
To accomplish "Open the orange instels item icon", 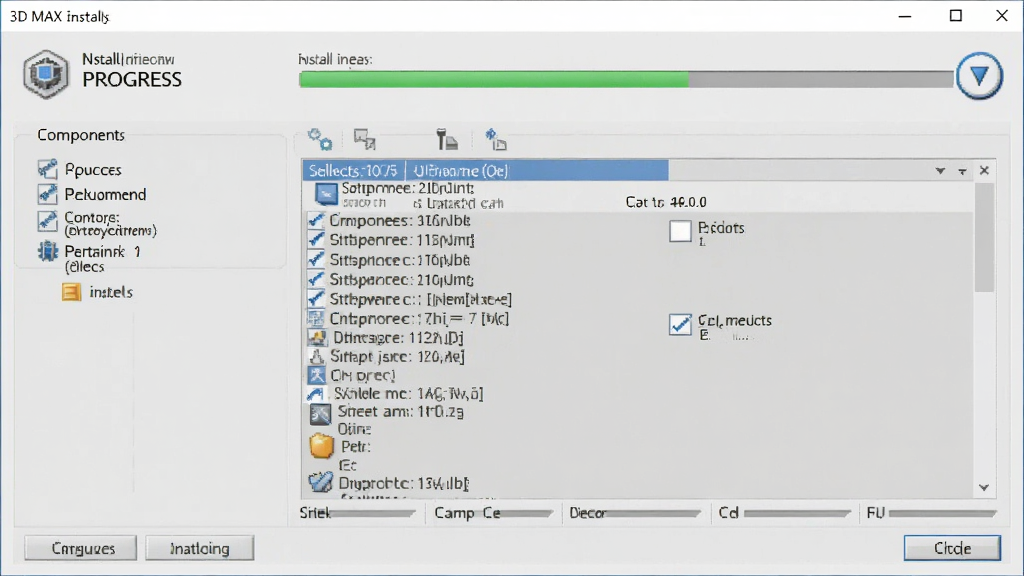I will [71, 292].
